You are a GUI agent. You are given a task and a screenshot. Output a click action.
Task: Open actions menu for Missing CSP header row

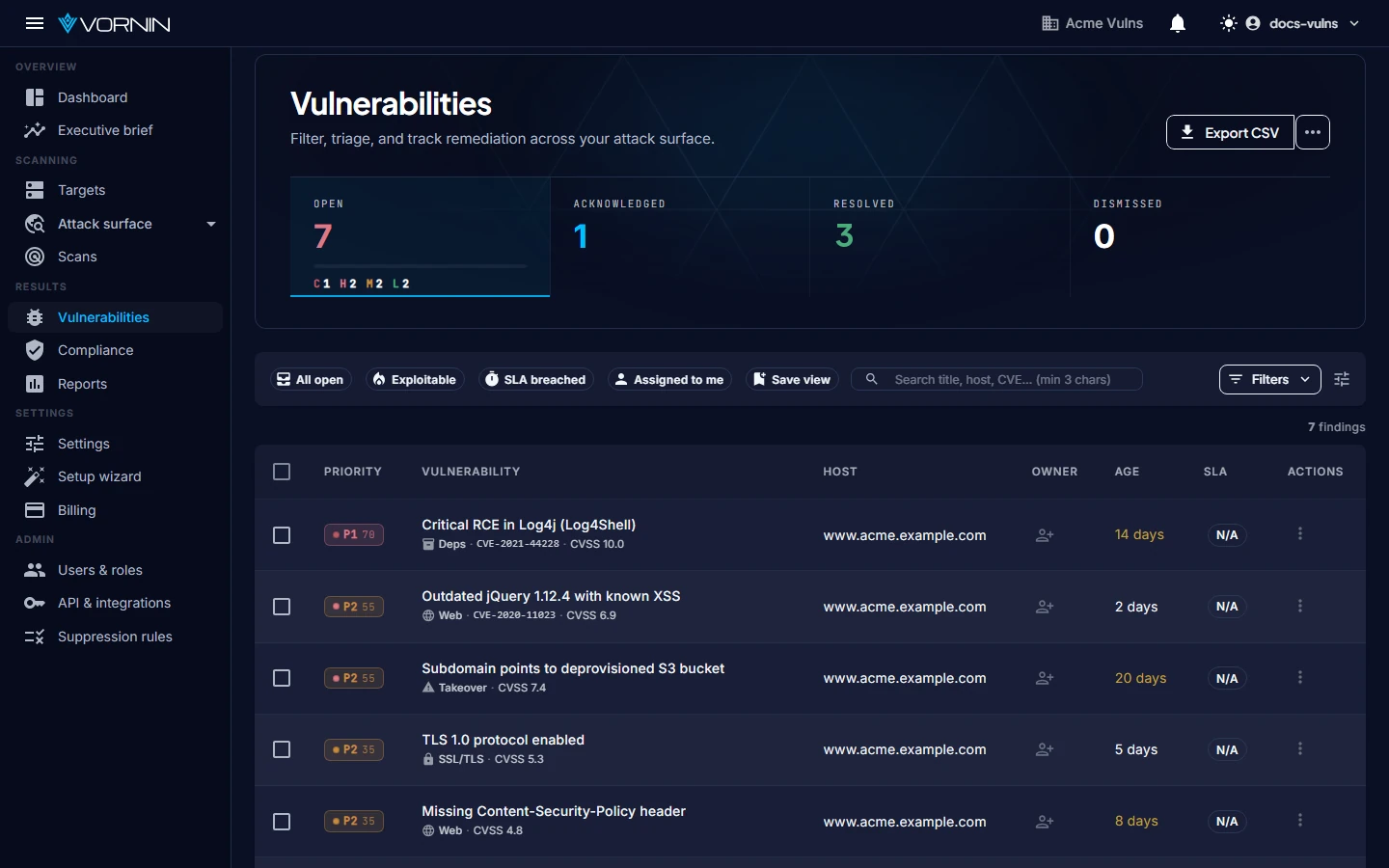point(1300,820)
